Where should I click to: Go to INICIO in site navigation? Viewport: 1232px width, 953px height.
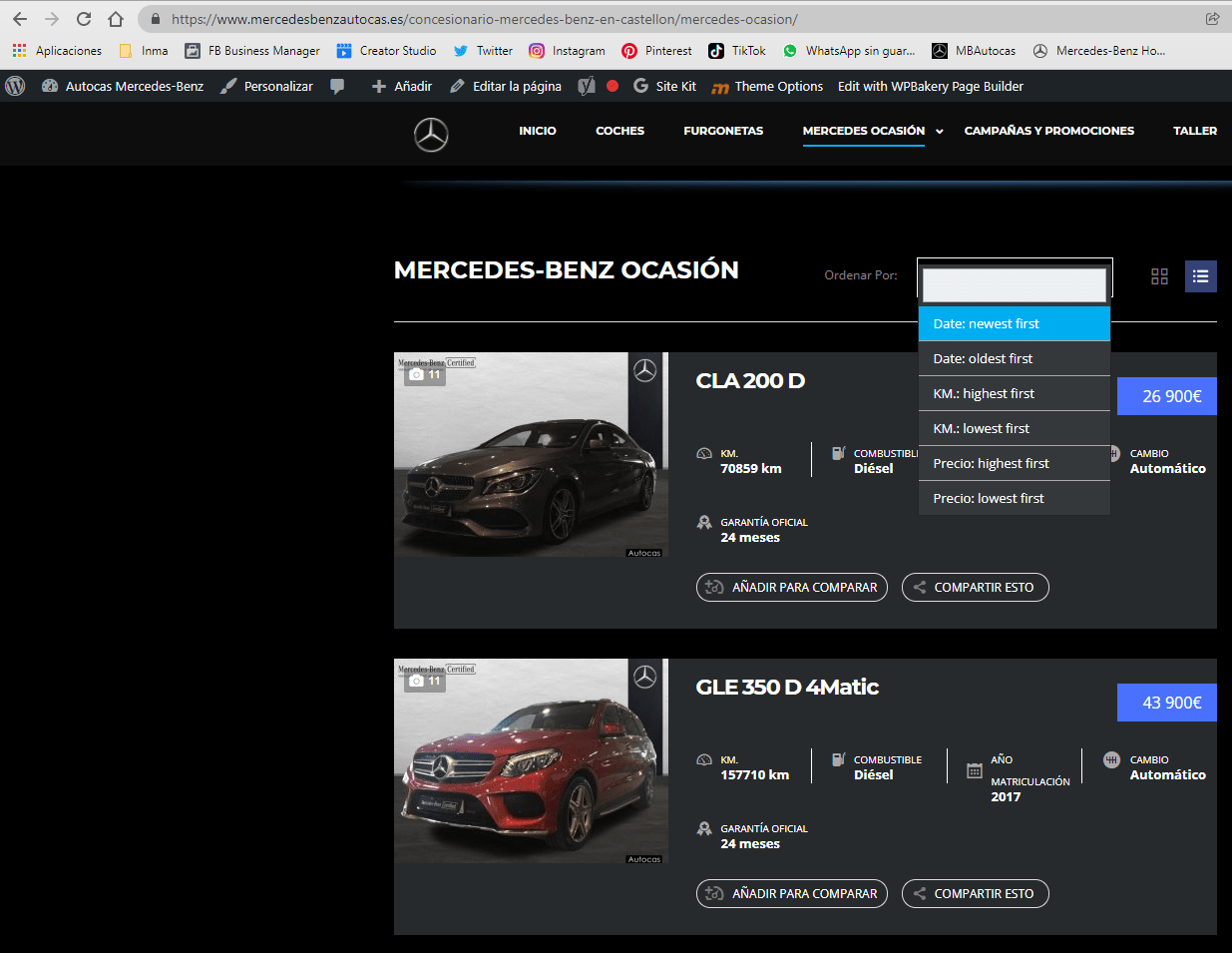[x=538, y=131]
